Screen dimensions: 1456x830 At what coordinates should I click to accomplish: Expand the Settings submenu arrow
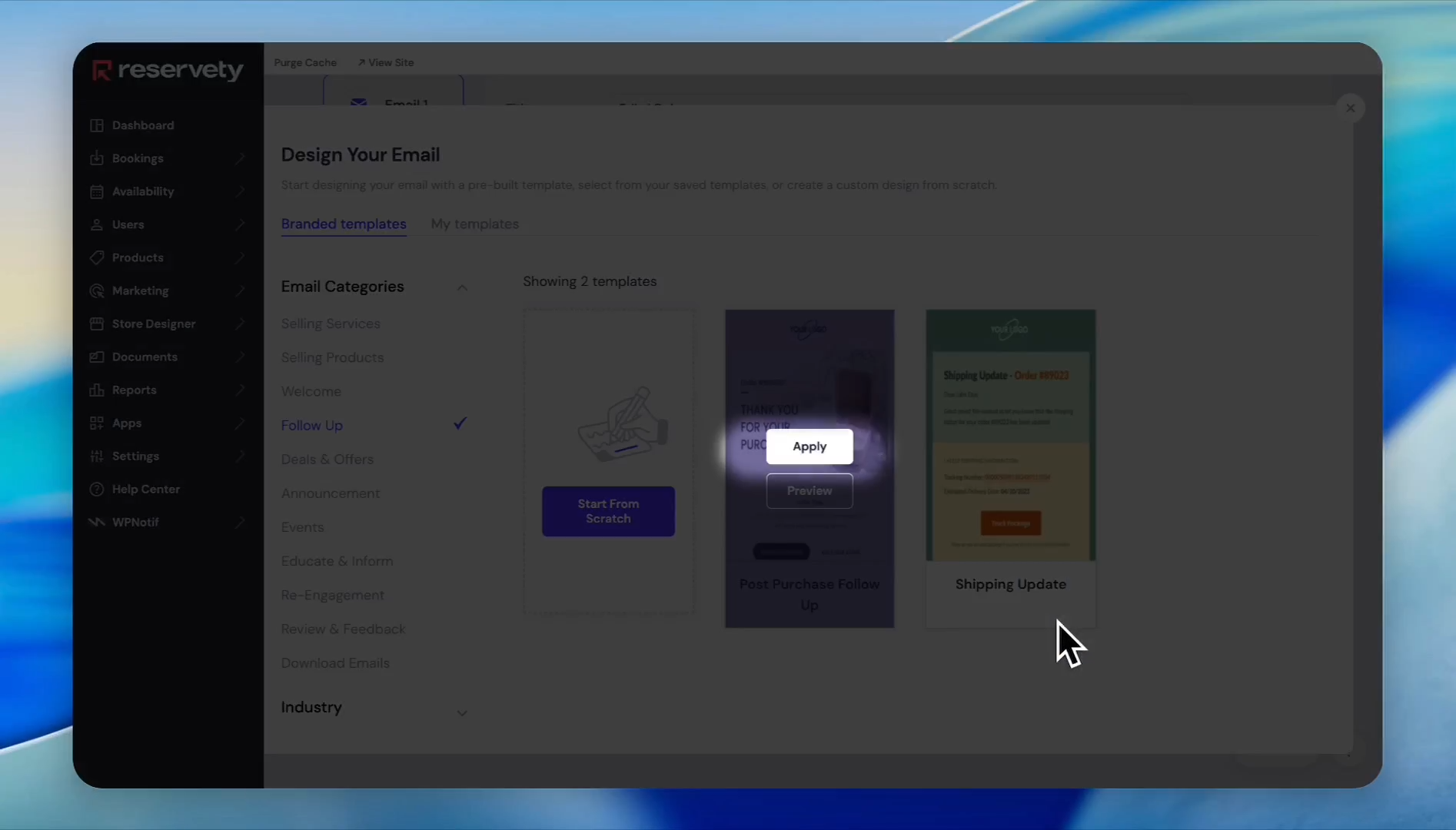point(240,456)
